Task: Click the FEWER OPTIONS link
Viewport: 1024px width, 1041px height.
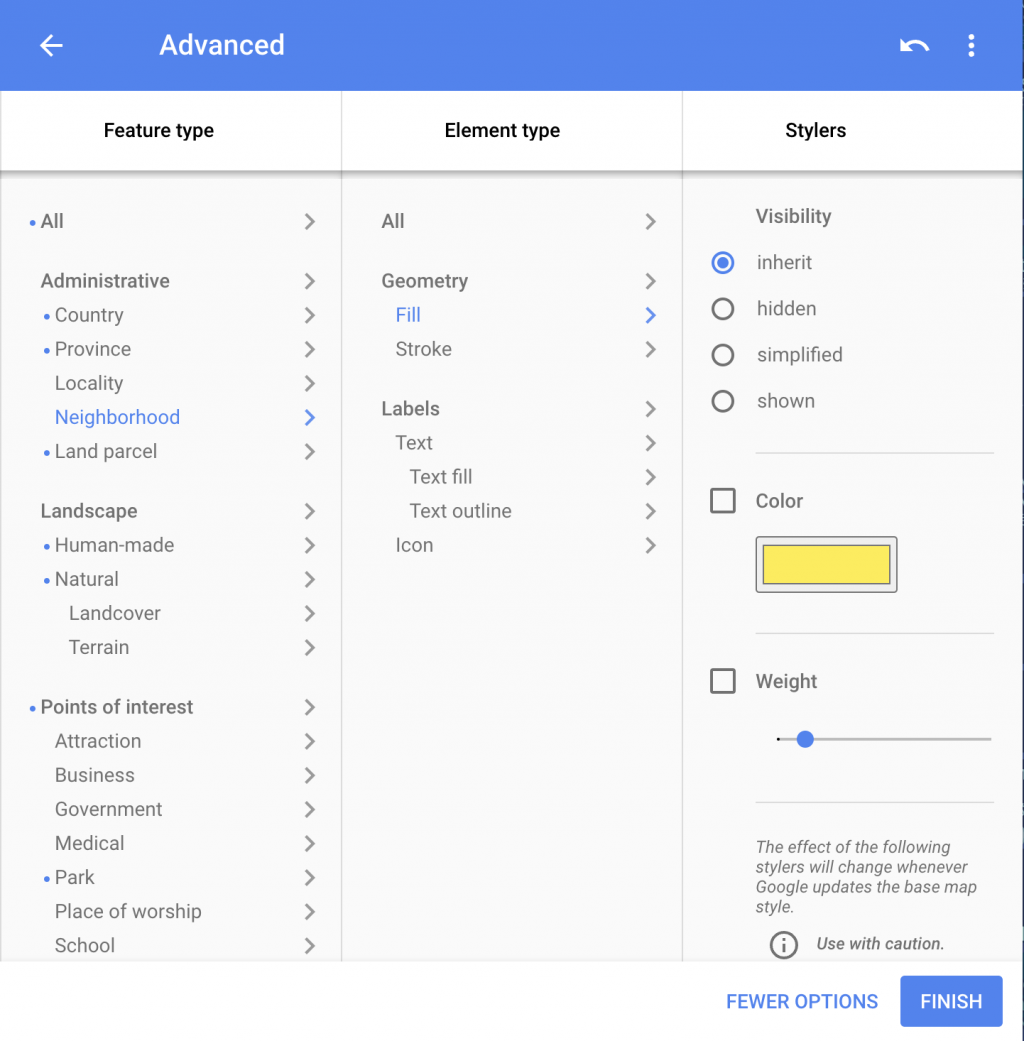Action: tap(802, 1001)
